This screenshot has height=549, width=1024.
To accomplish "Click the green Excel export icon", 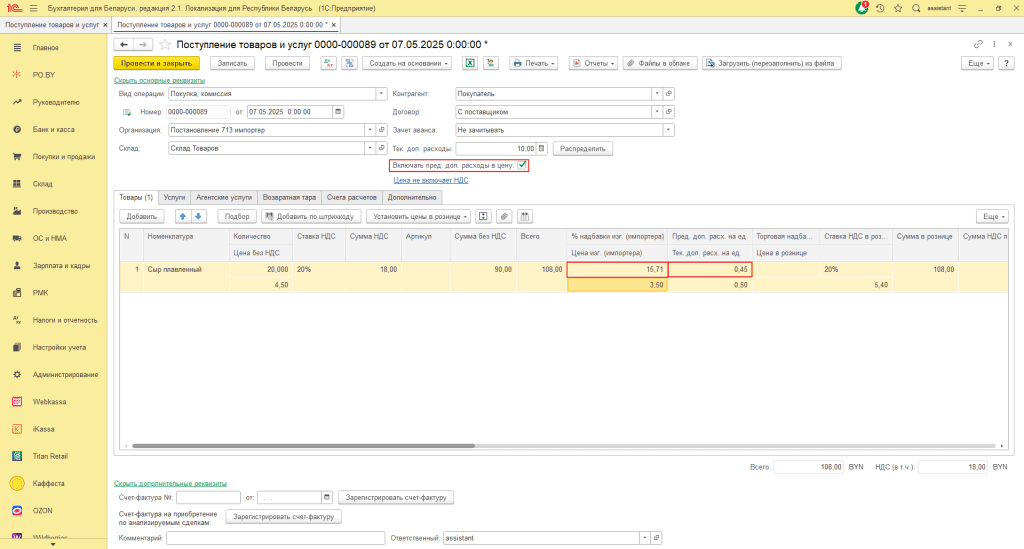I will point(470,63).
